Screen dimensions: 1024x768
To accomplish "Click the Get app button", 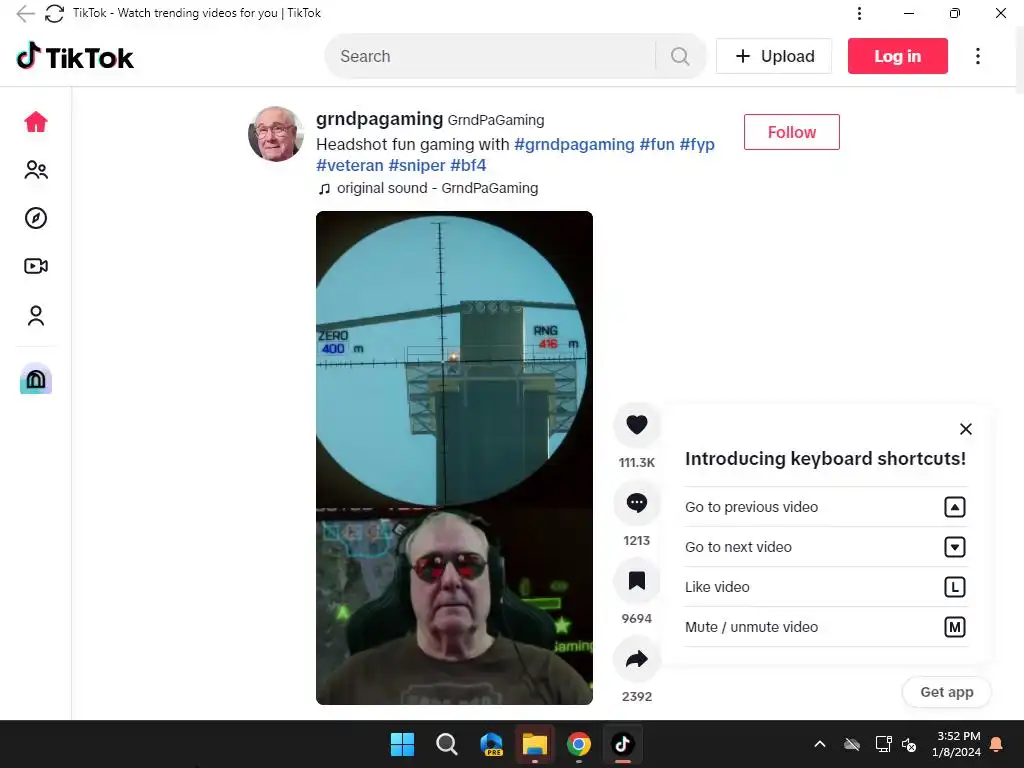I will point(946,692).
